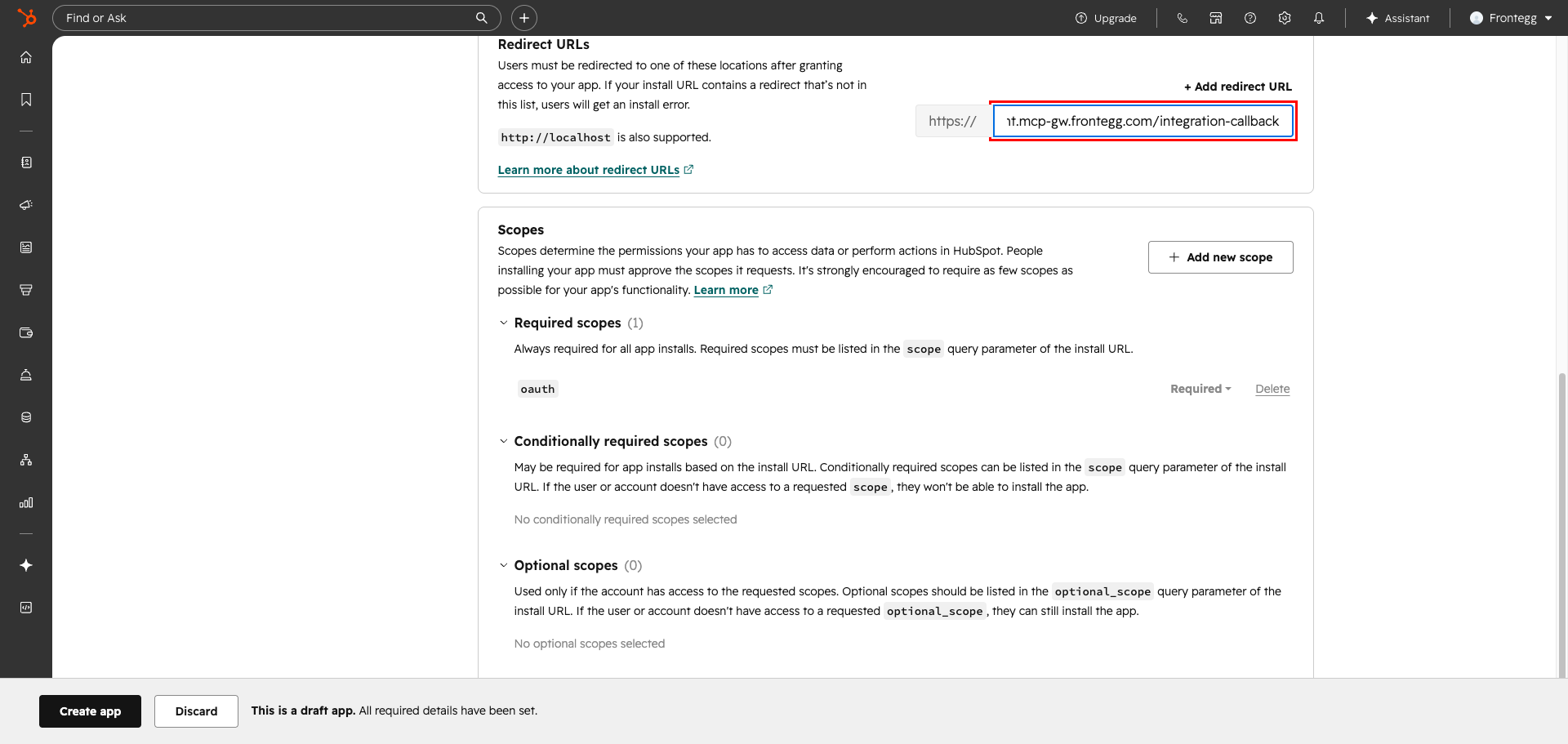Viewport: 1568px width, 744px height.
Task: Click 'This is a draft app.' status text
Action: 303,711
